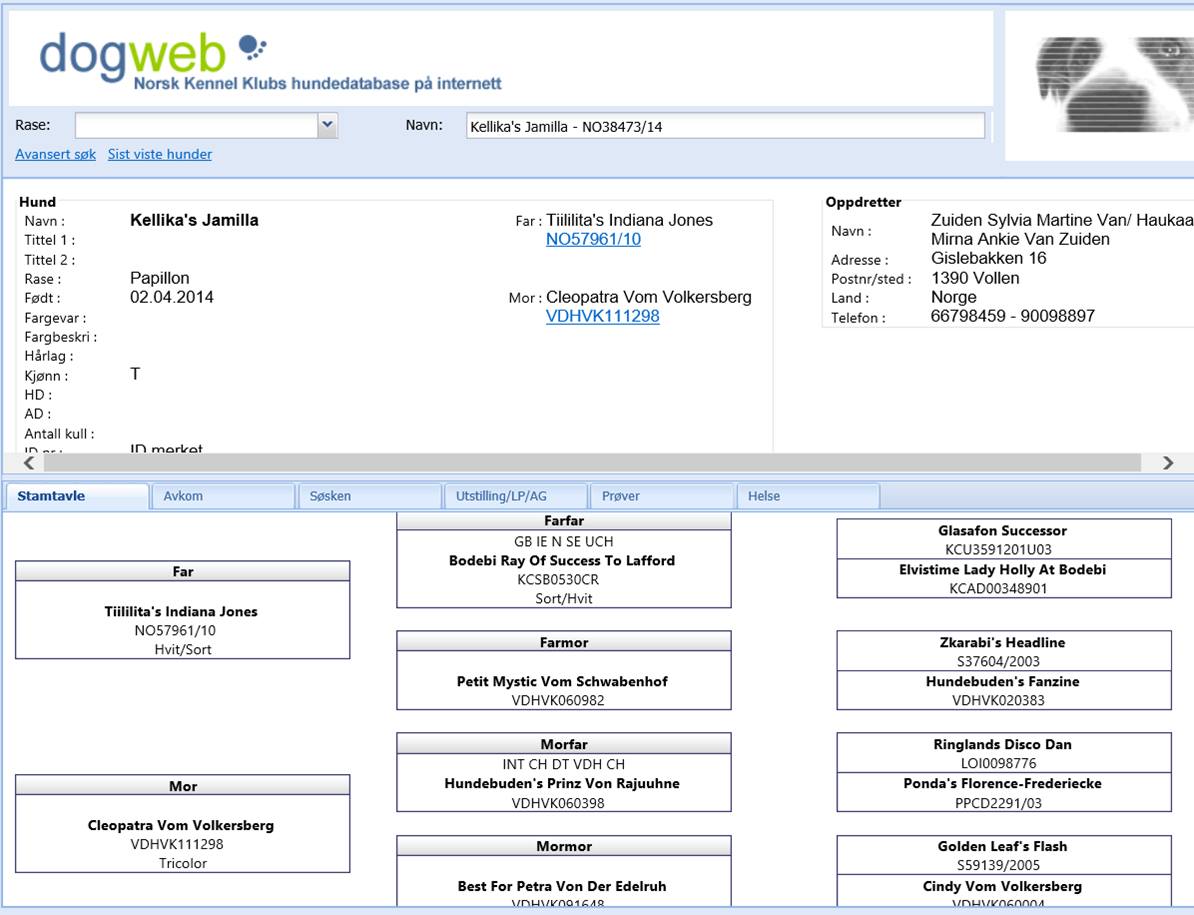
Task: Select Ponda's Florence-Frederiecke in pedigree
Action: (x=1002, y=783)
